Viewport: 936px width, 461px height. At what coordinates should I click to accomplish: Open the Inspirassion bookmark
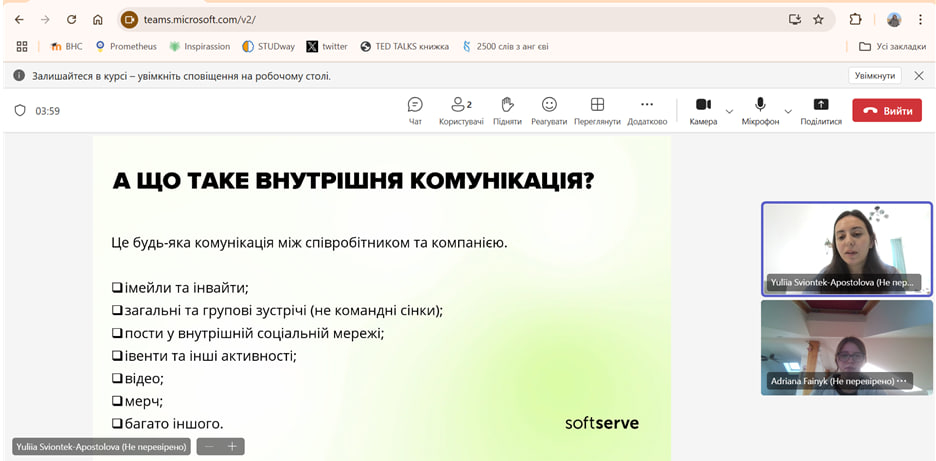pos(199,47)
